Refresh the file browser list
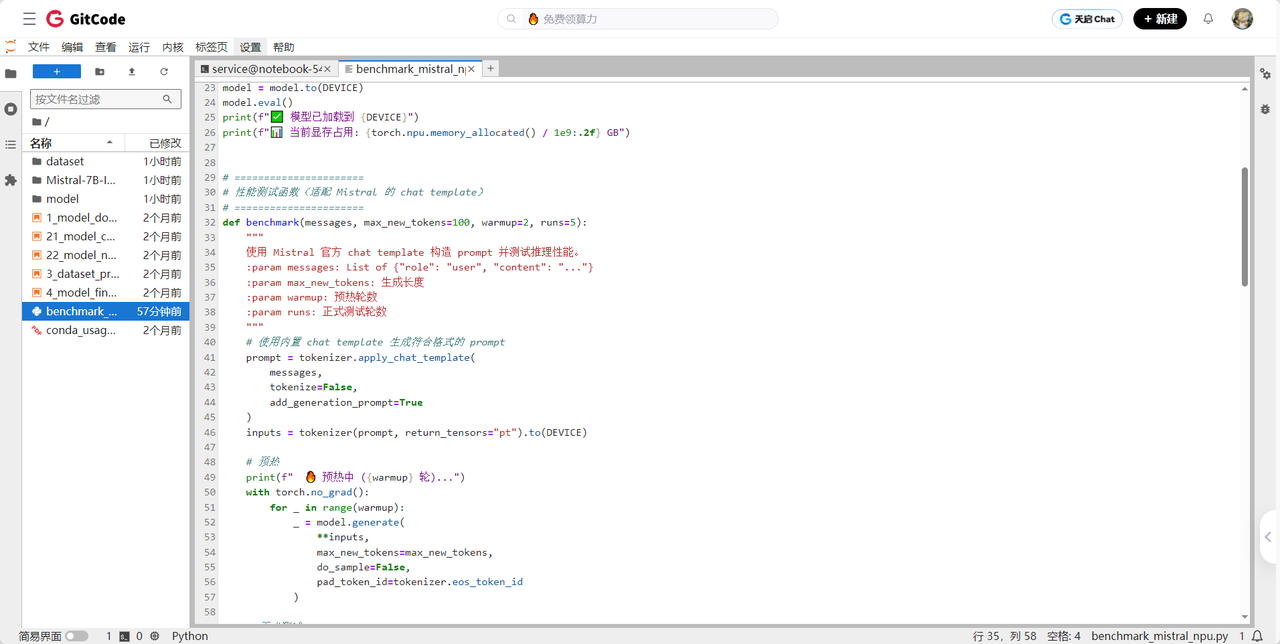 click(164, 72)
